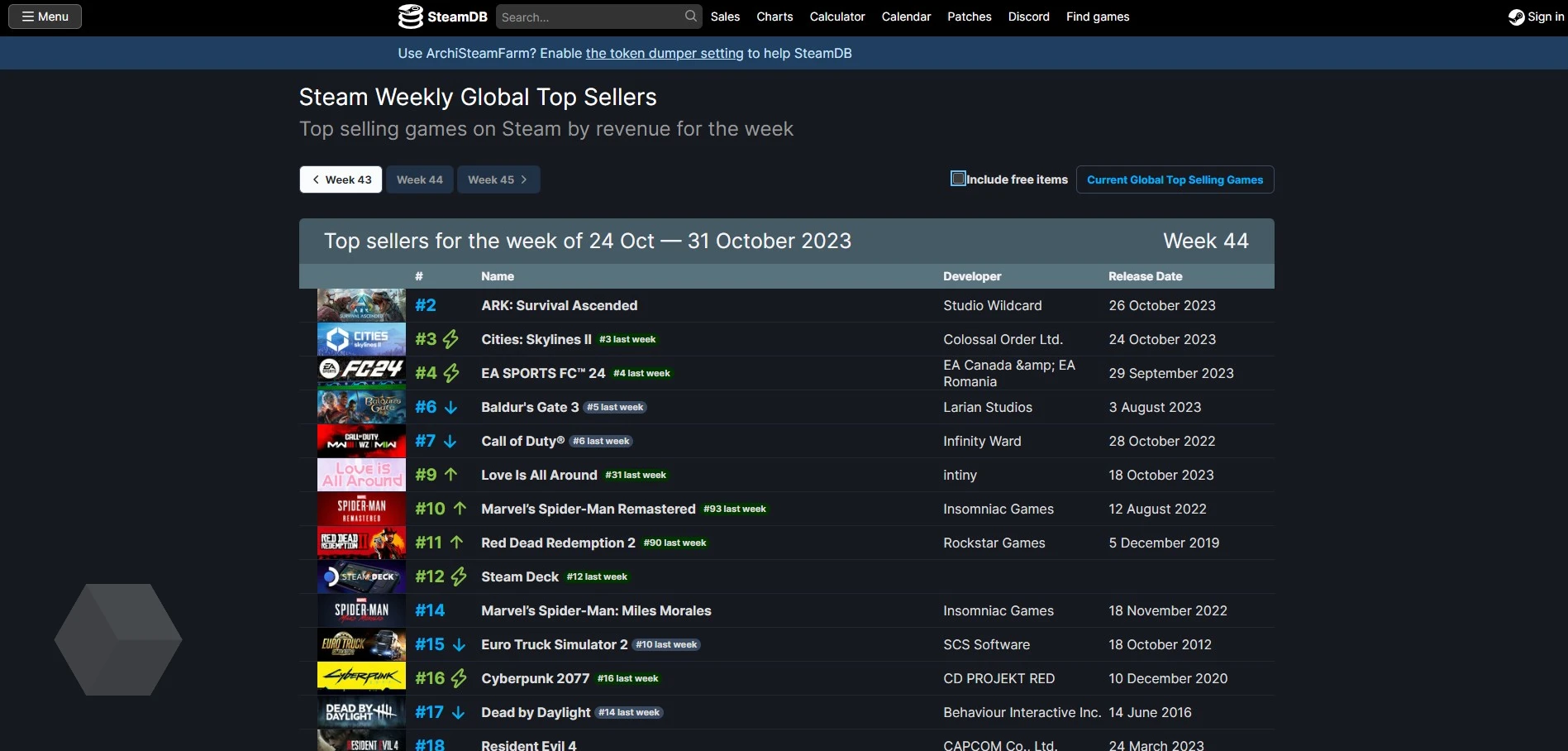Screen dimensions: 1568x751
Task: Click the Developer column header
Action: (972, 276)
